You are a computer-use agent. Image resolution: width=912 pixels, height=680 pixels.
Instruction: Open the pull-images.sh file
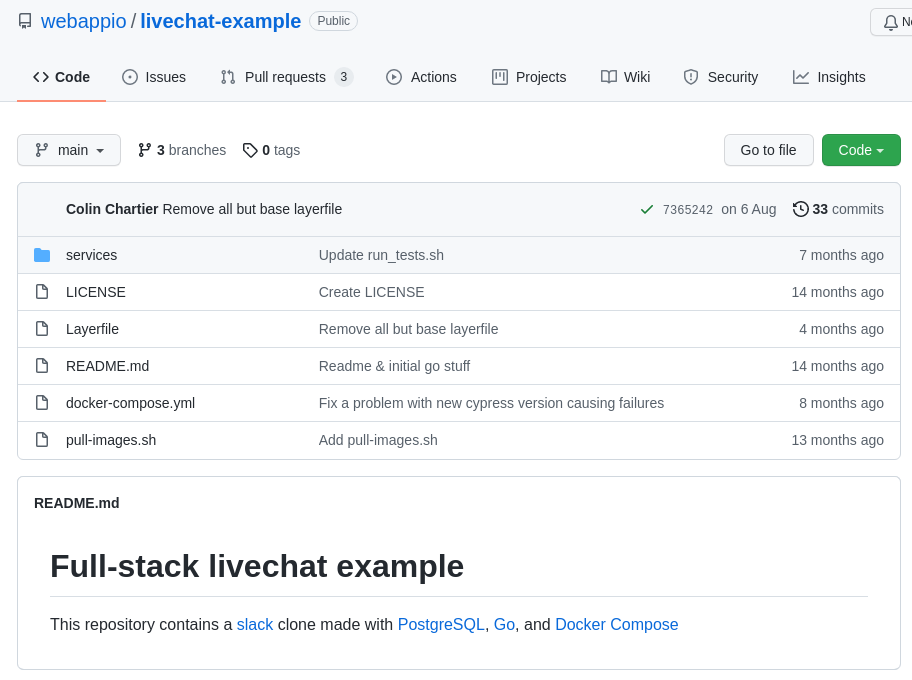pyautogui.click(x=111, y=440)
